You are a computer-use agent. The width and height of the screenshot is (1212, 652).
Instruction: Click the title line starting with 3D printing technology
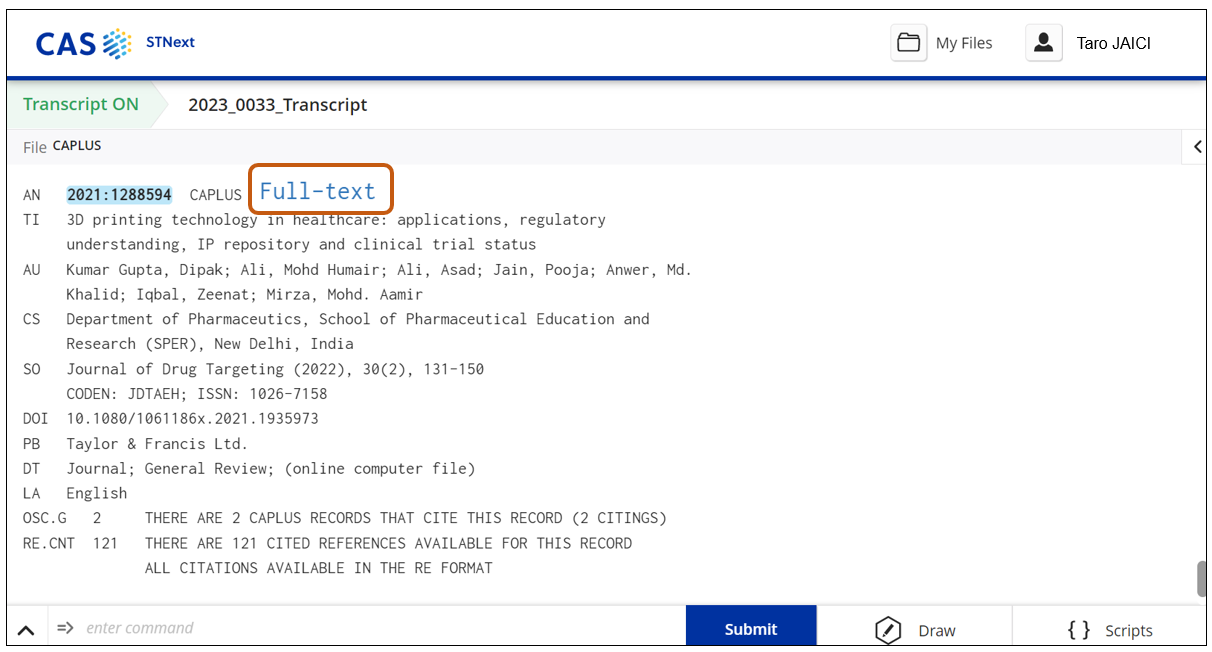336,219
